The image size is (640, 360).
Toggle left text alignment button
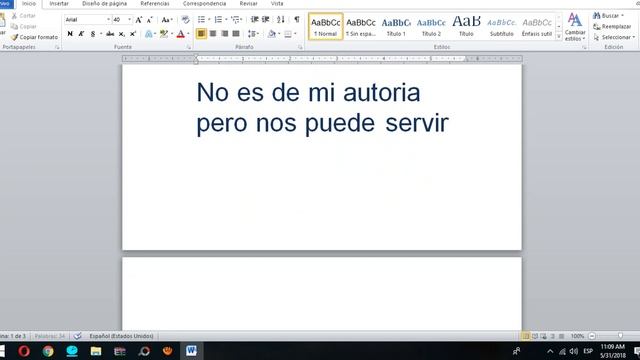[x=201, y=33]
